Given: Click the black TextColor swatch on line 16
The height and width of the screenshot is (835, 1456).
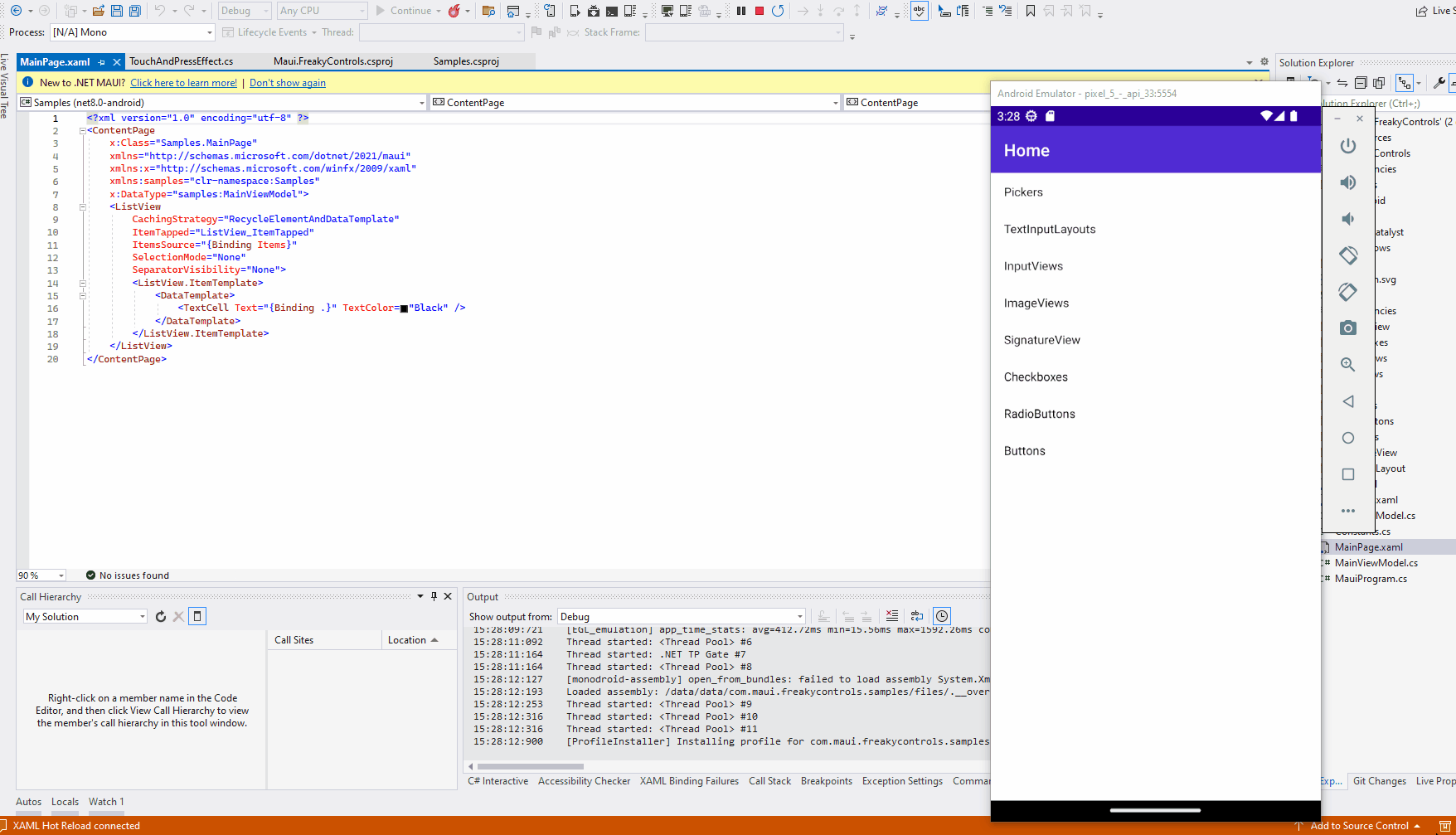Looking at the screenshot, I should tap(403, 307).
